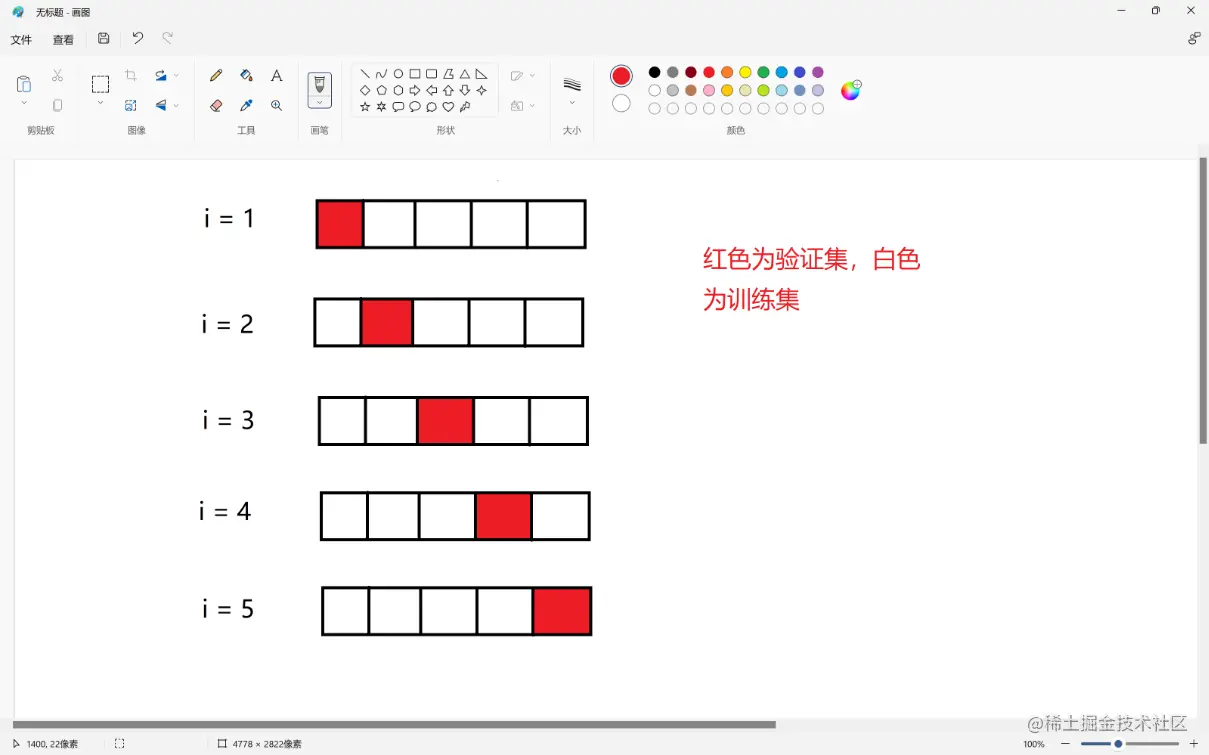Select the Magnifier tool
This screenshot has width=1209, height=755.
click(277, 105)
